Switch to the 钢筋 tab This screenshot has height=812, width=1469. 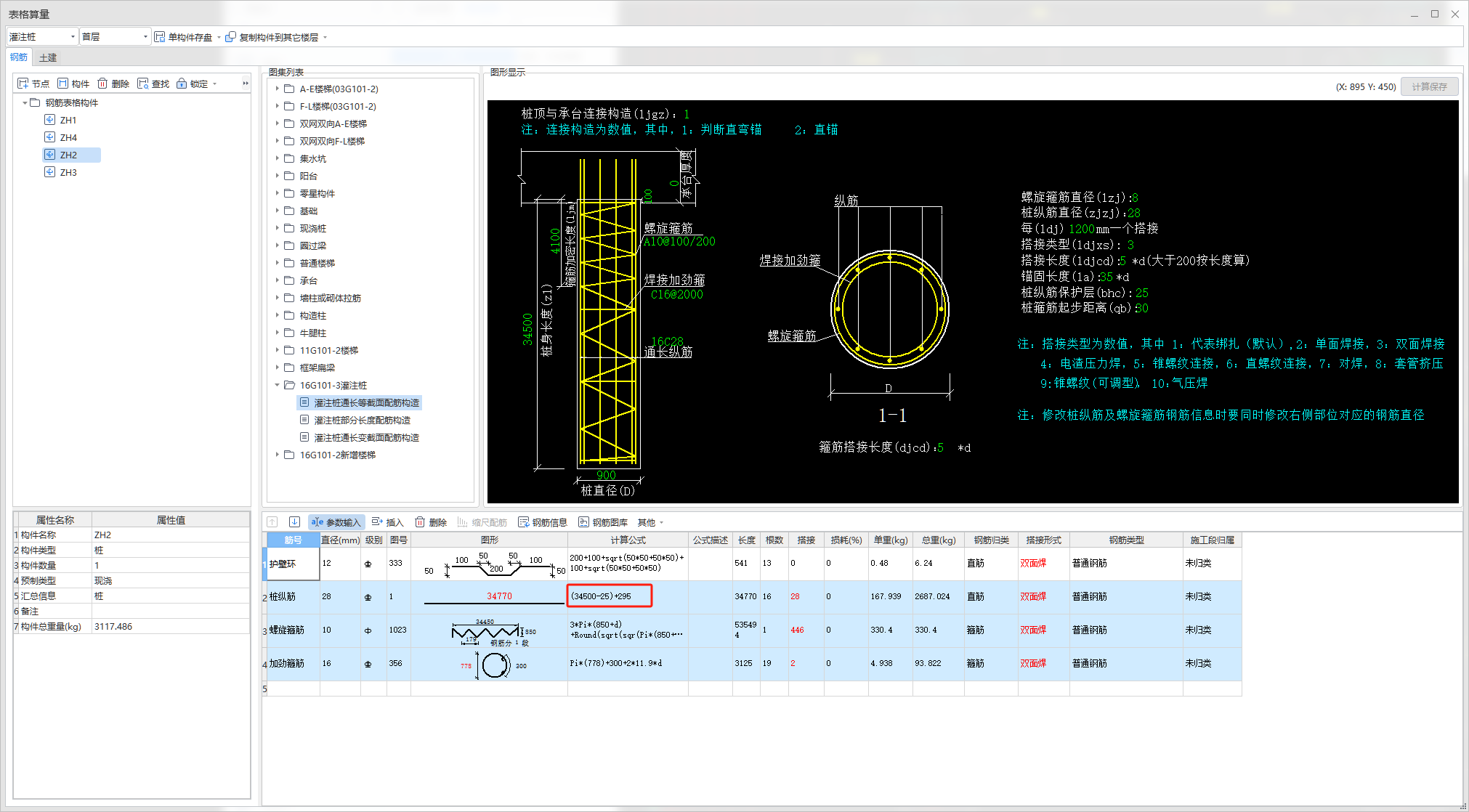pos(19,57)
